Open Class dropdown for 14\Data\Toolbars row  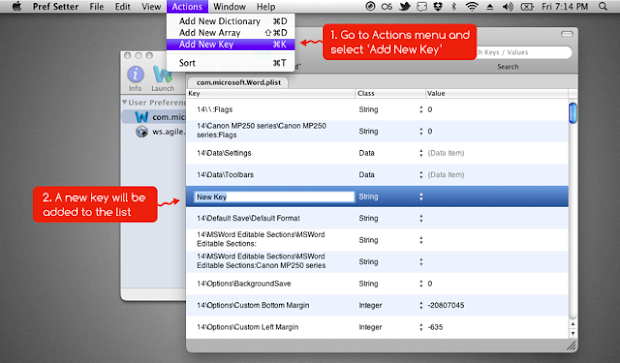pos(421,175)
